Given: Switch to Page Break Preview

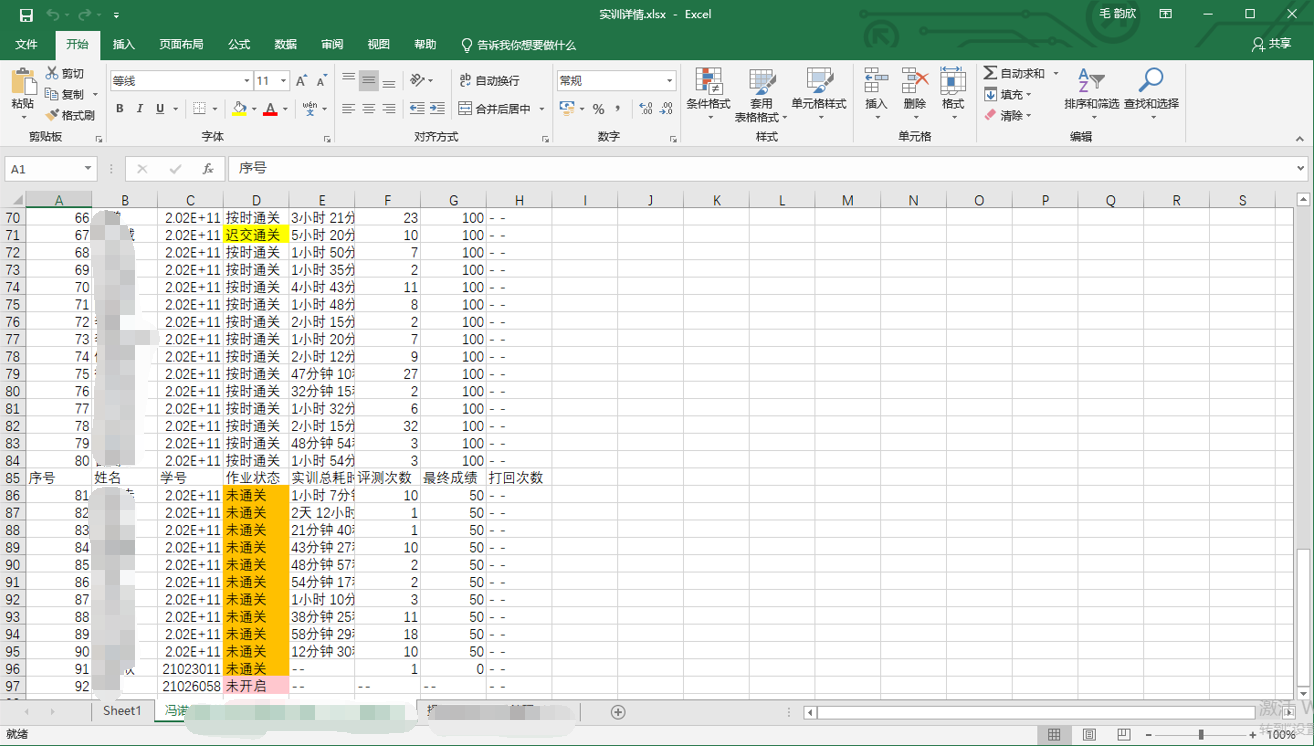Looking at the screenshot, I should pos(1124,735).
